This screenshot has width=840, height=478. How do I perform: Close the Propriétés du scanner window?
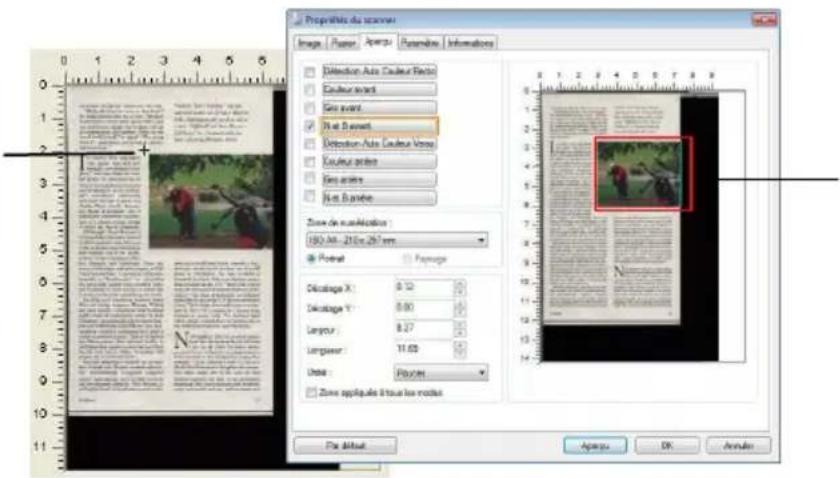[x=764, y=19]
